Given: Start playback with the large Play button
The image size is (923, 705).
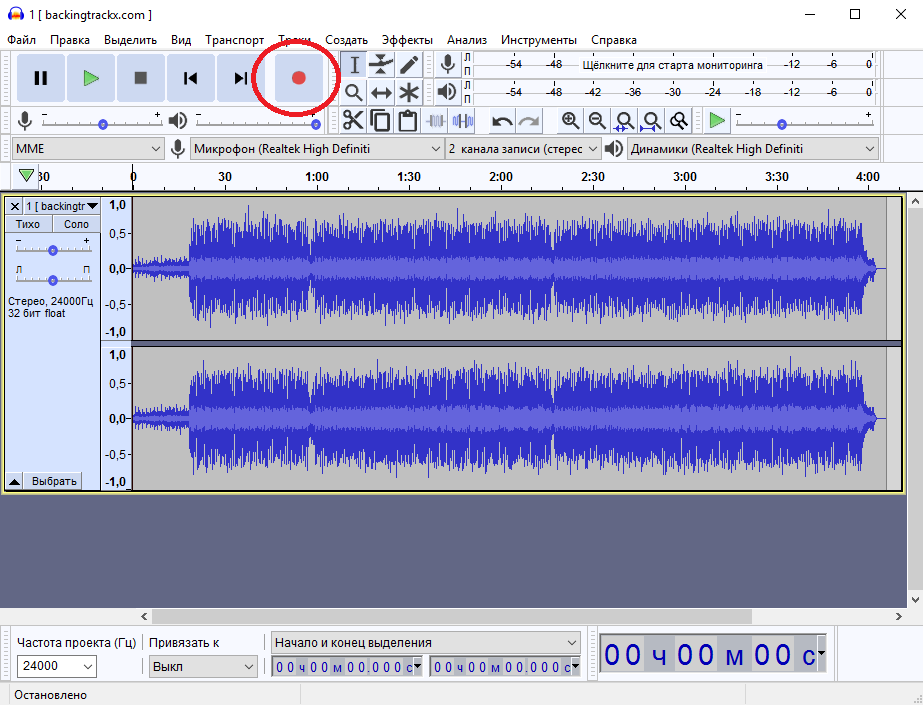Looking at the screenshot, I should click(91, 78).
